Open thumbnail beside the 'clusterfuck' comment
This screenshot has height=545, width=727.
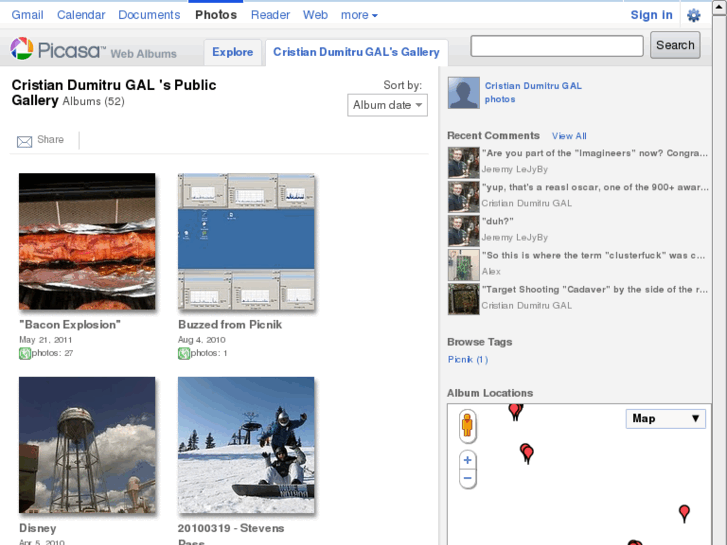pos(464,265)
